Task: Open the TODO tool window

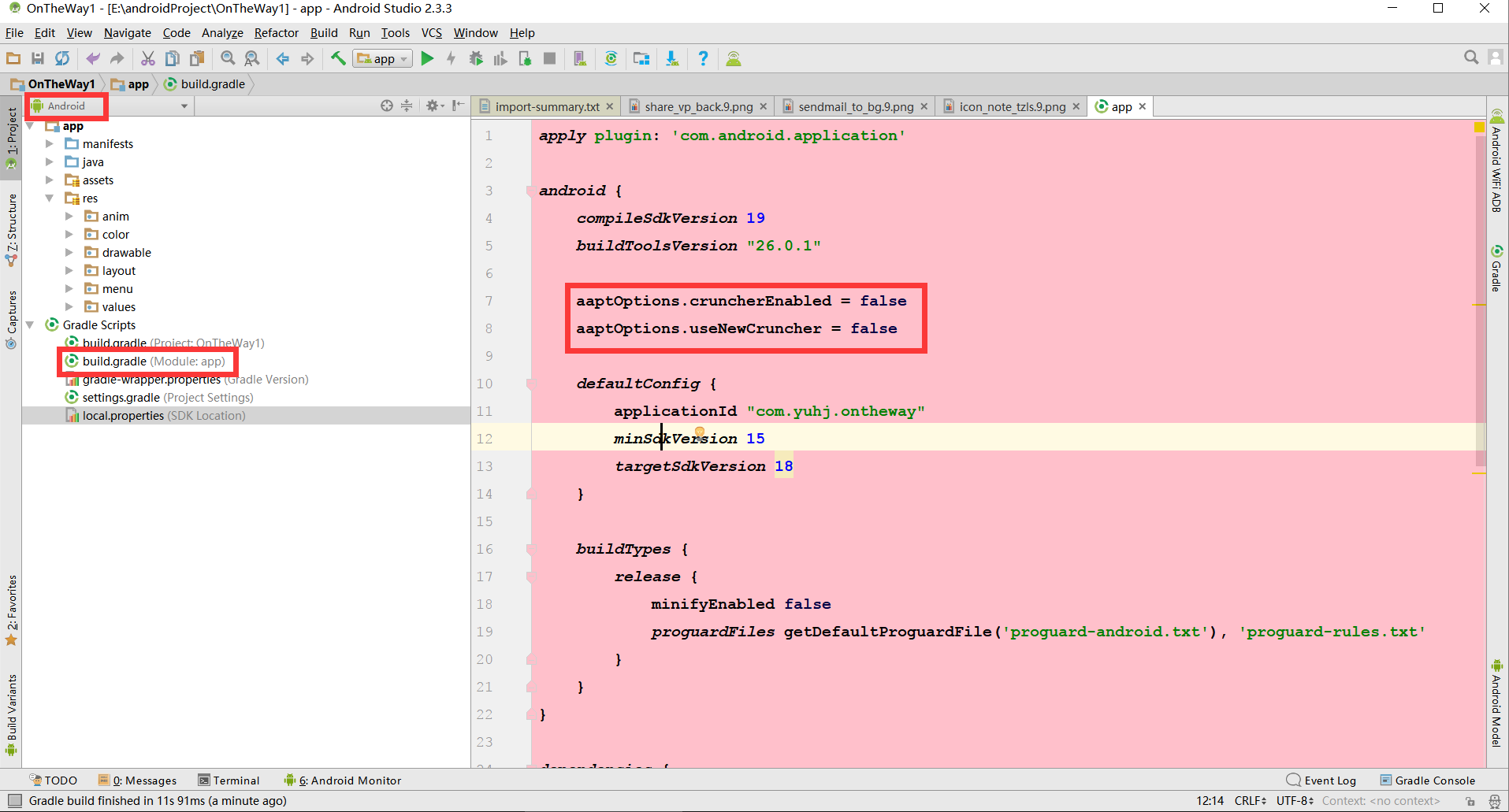Action: (53, 780)
